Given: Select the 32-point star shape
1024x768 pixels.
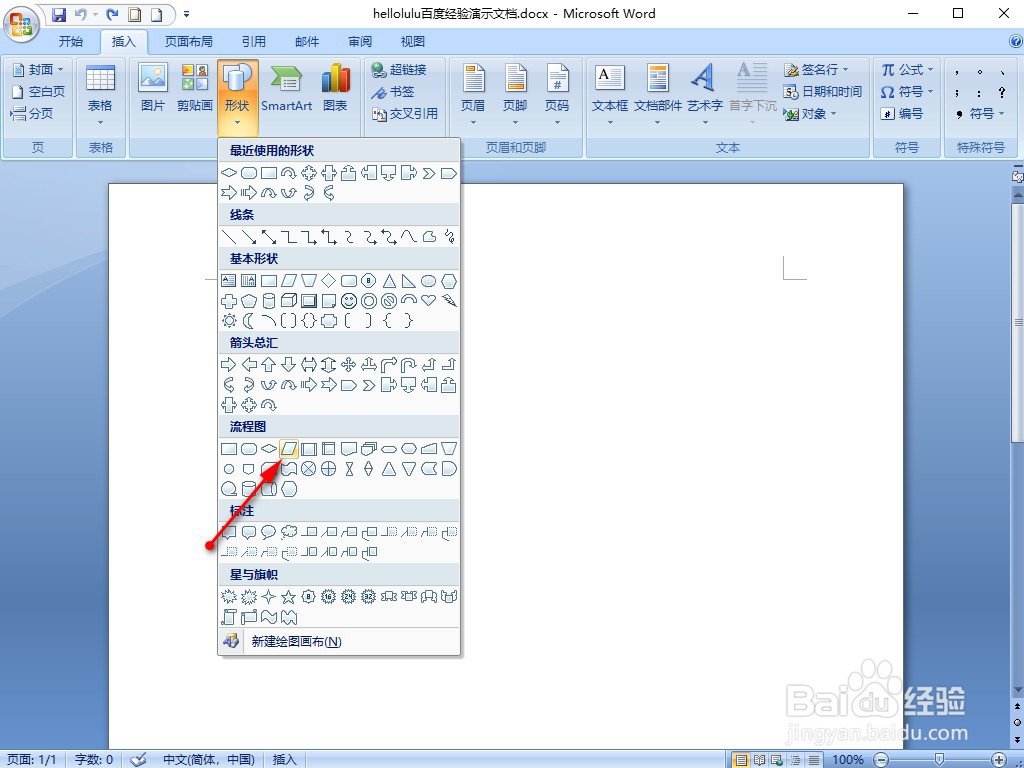Looking at the screenshot, I should click(369, 596).
